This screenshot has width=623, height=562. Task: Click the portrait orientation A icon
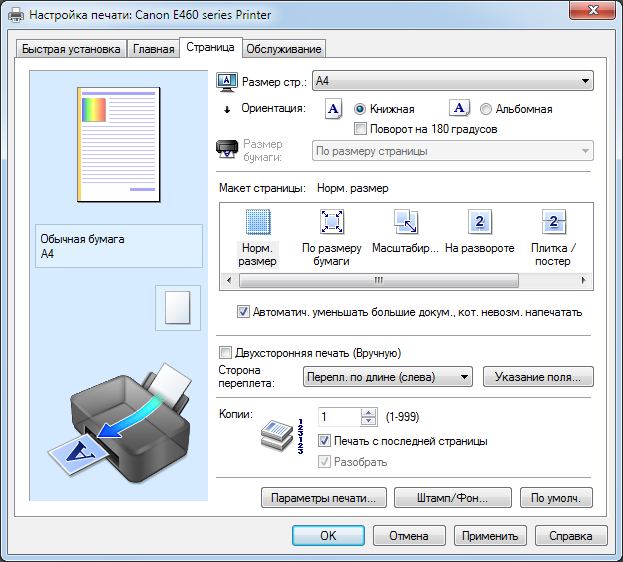334,109
